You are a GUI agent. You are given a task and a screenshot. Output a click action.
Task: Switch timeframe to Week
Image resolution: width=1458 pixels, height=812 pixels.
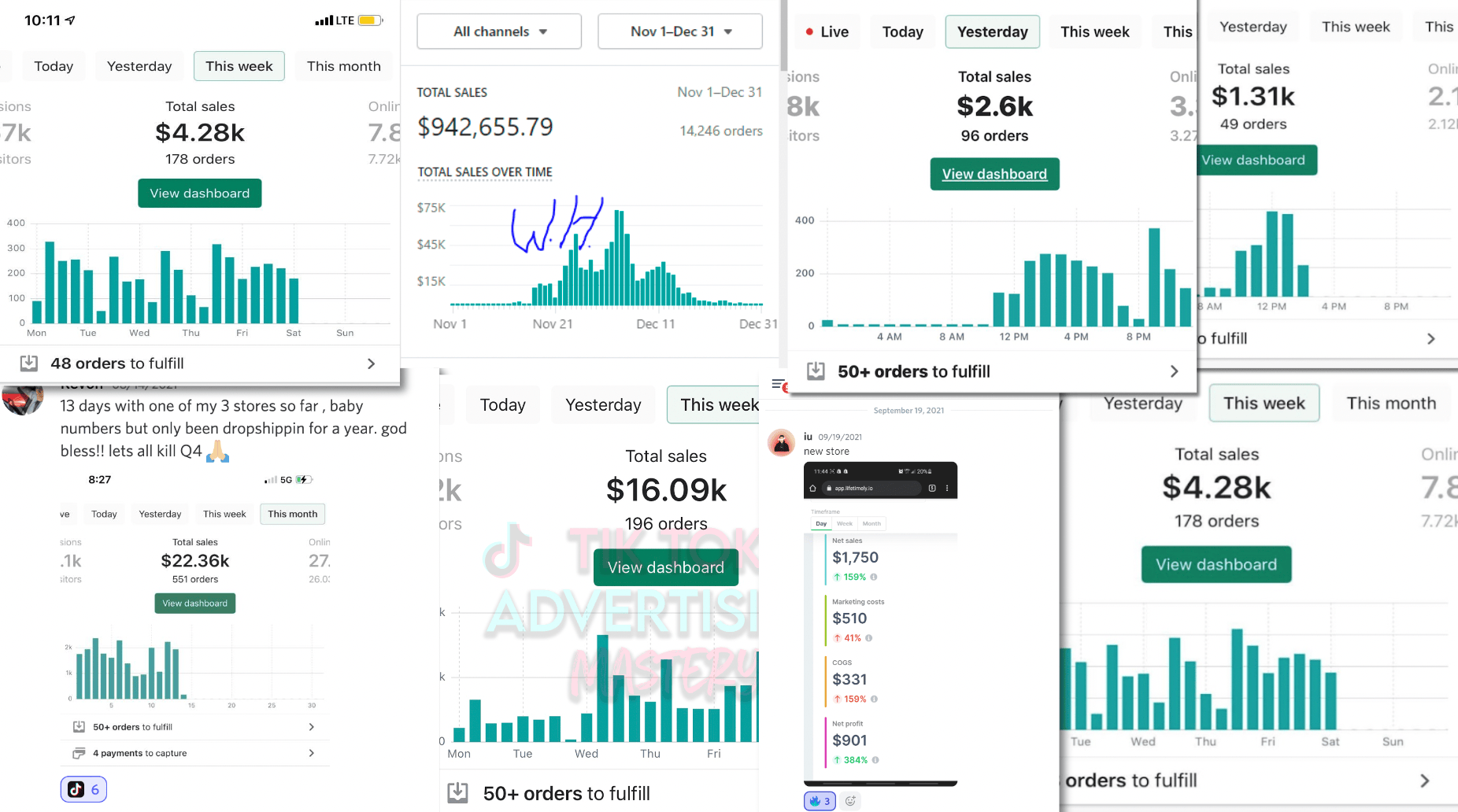(x=845, y=523)
